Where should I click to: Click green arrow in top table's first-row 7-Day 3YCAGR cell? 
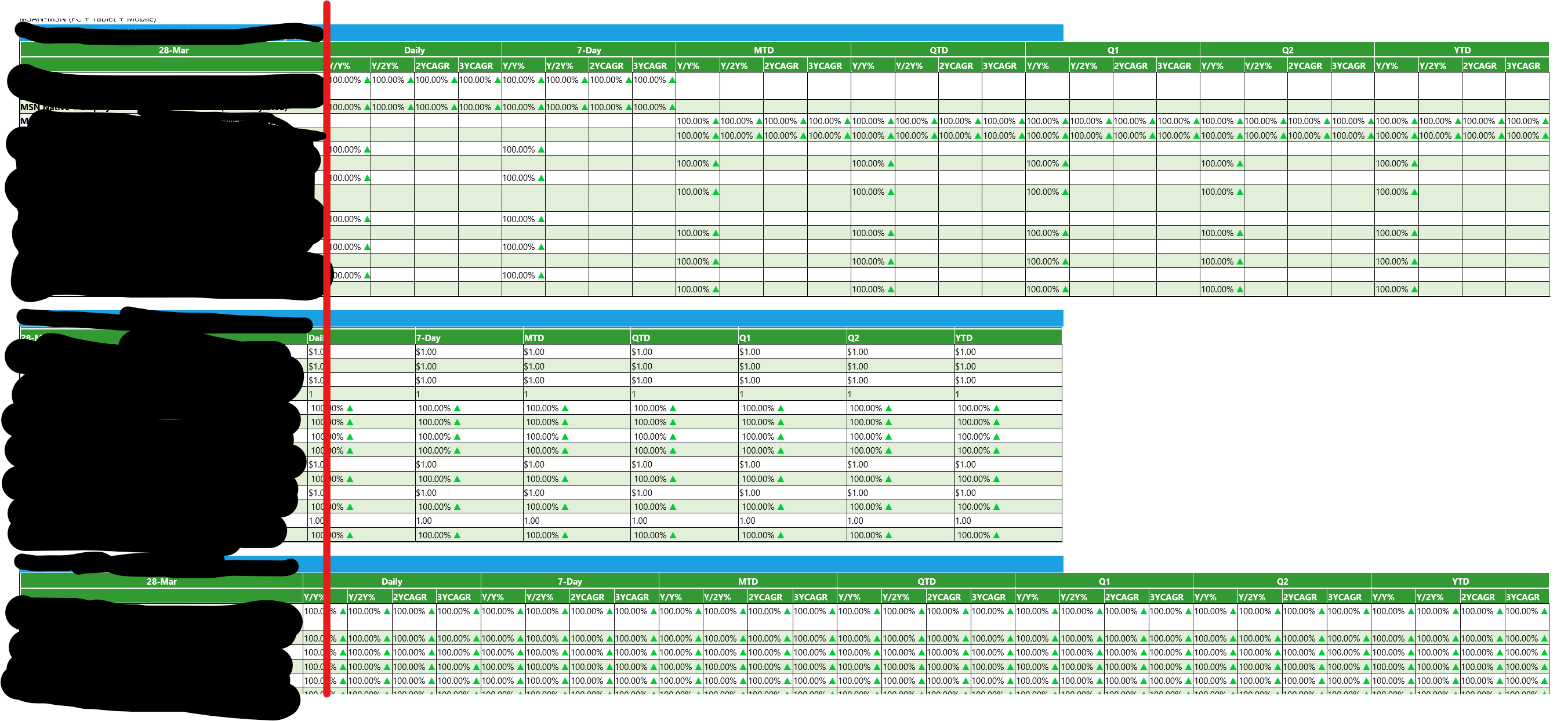(672, 80)
